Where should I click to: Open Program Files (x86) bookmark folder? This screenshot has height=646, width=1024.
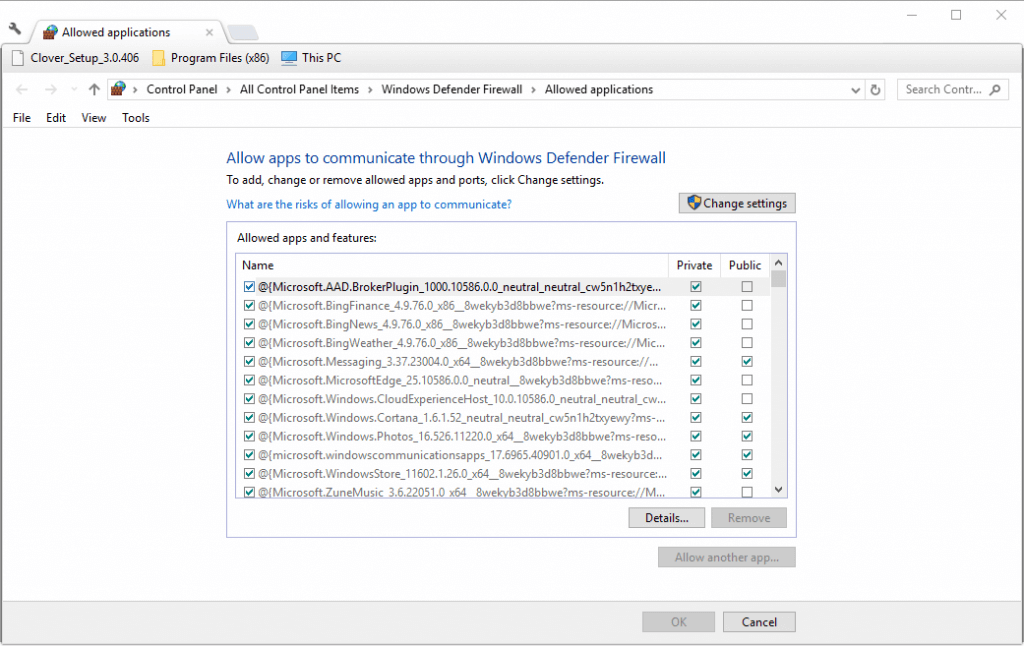pyautogui.click(x=210, y=57)
